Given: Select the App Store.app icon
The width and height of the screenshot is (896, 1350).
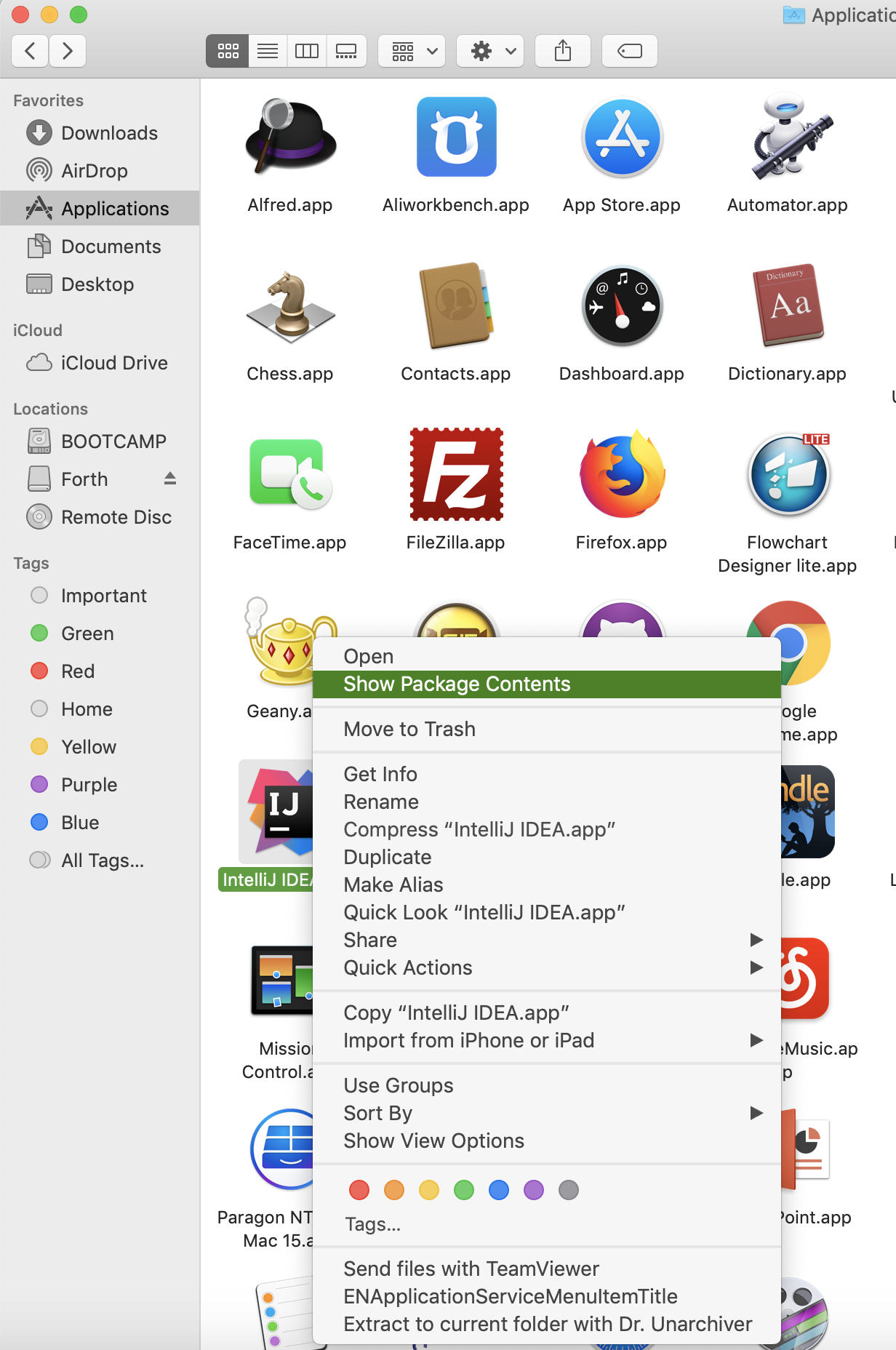Looking at the screenshot, I should 622,137.
